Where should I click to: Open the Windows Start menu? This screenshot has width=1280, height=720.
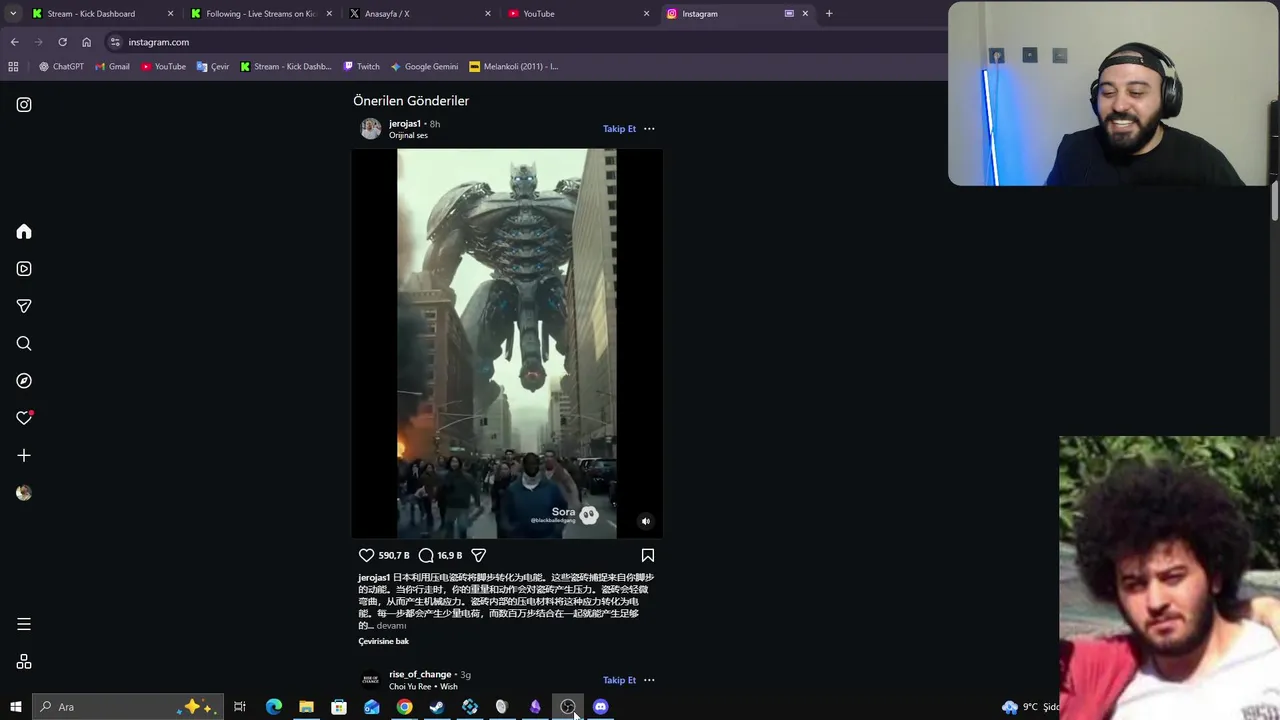point(15,707)
